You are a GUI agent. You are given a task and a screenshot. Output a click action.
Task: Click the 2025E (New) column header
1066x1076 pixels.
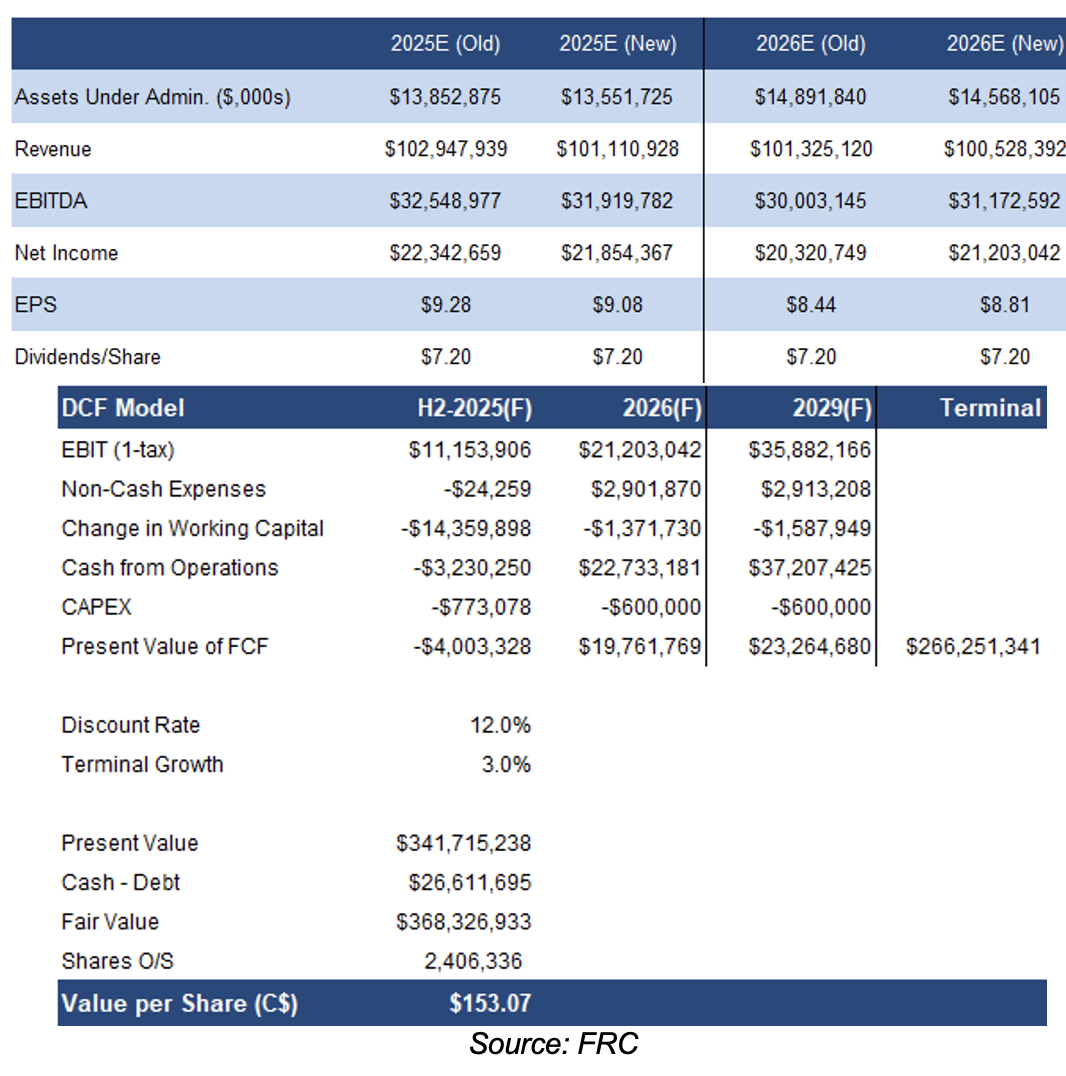pyautogui.click(x=617, y=43)
